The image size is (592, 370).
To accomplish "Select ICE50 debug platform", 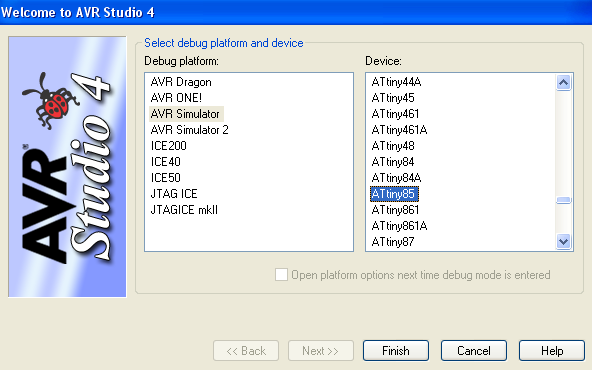I will pyautogui.click(x=165, y=178).
